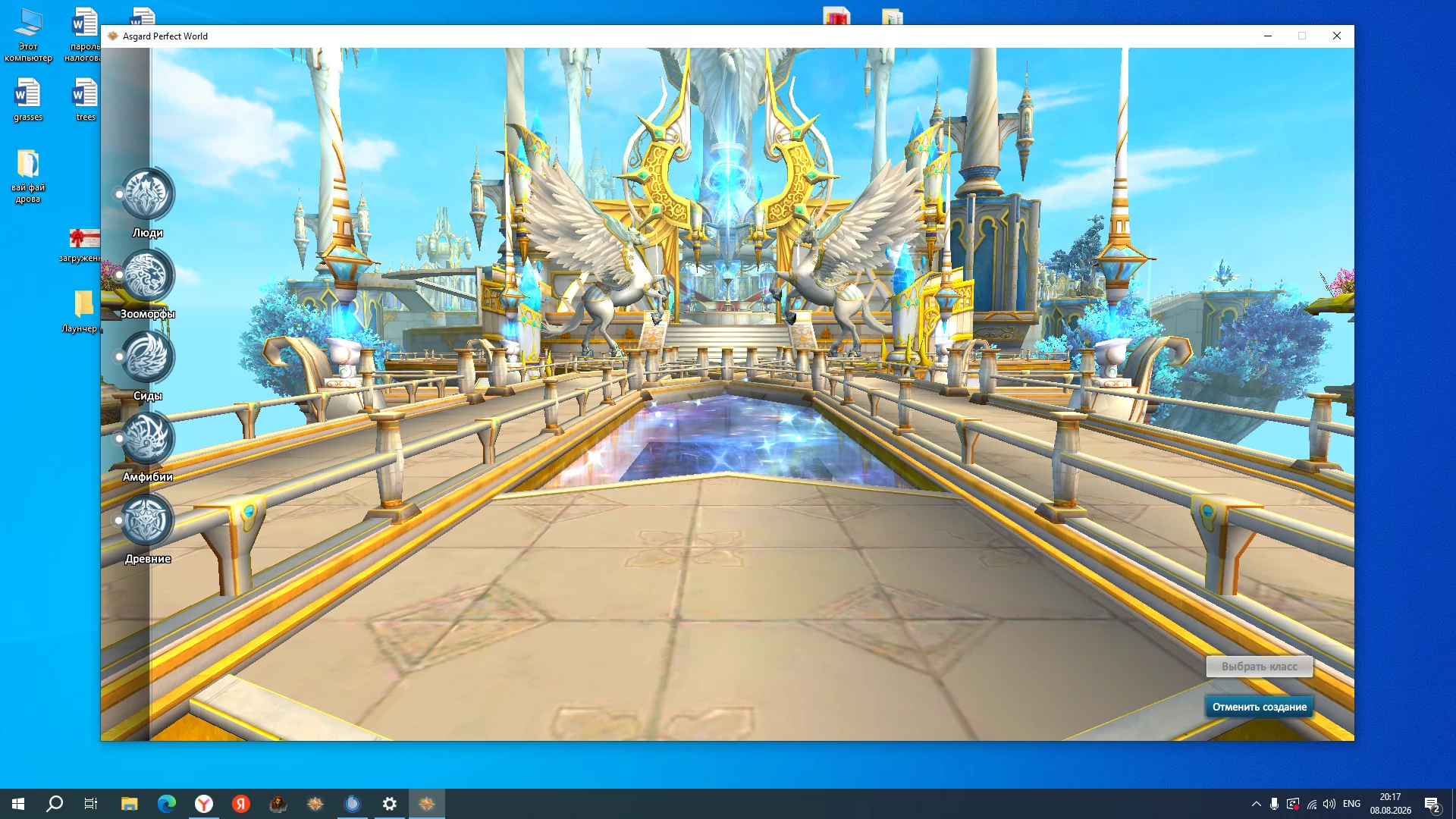
Task: Launch Microsoft Edge from the taskbar
Action: point(167,804)
